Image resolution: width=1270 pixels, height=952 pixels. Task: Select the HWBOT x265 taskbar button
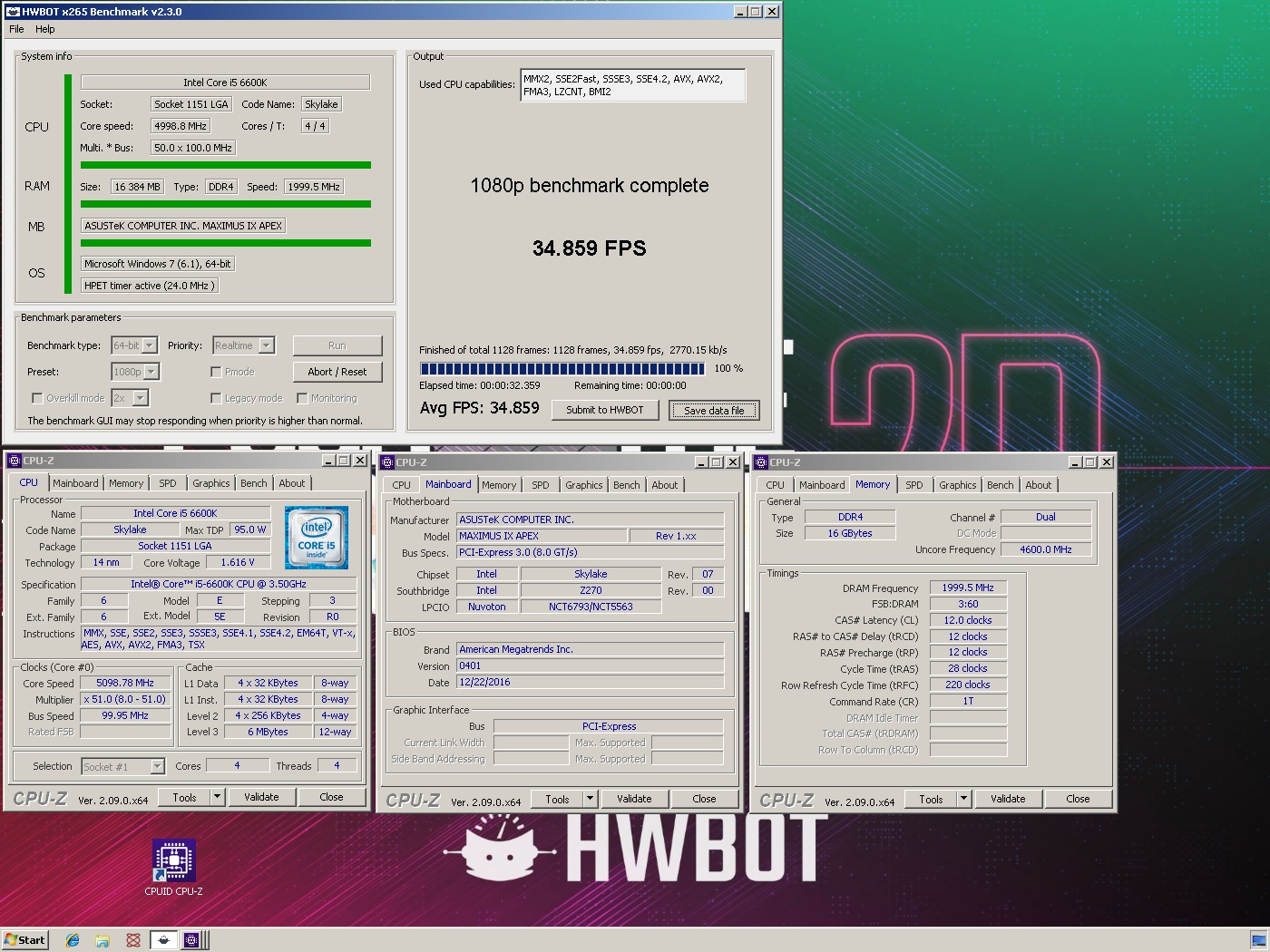coord(164,940)
